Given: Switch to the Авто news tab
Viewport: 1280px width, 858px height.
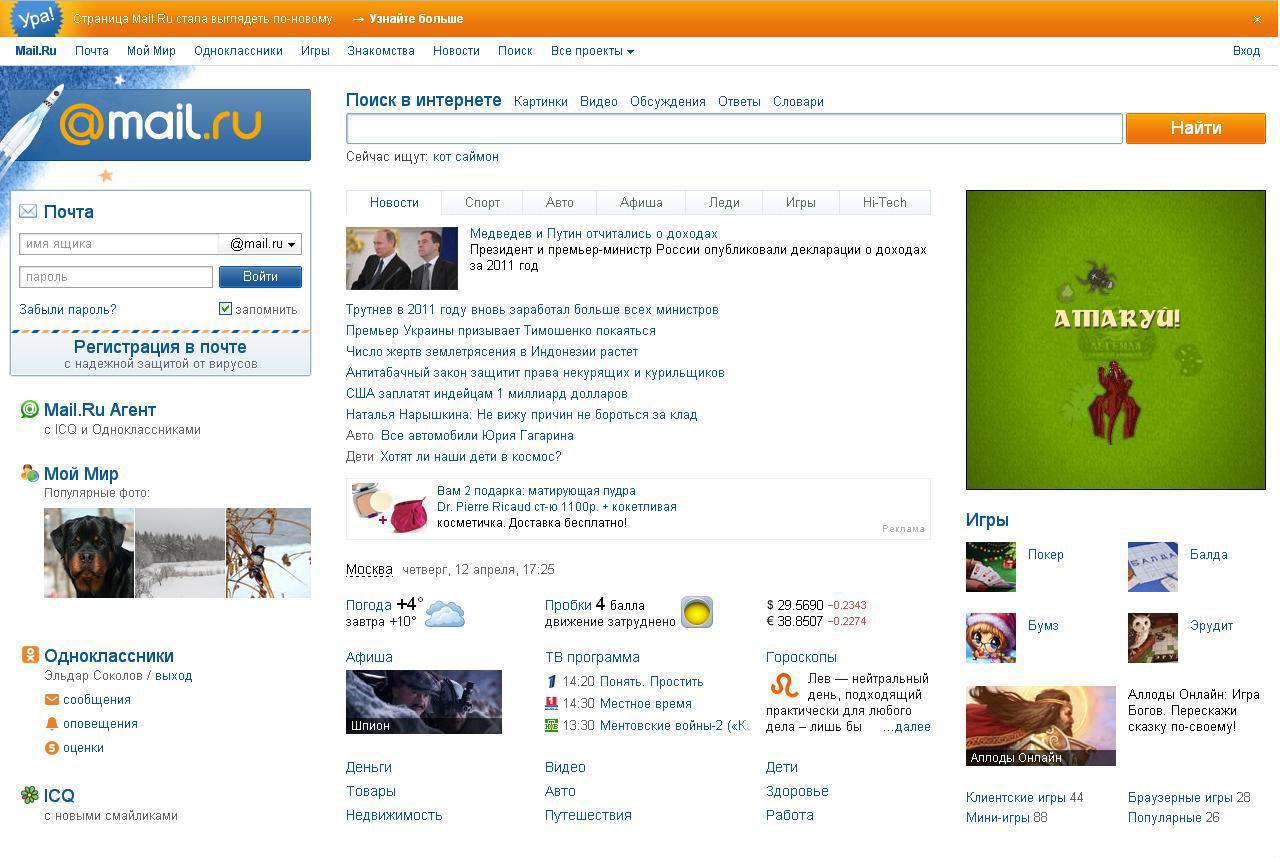Looking at the screenshot, I should pyautogui.click(x=560, y=202).
